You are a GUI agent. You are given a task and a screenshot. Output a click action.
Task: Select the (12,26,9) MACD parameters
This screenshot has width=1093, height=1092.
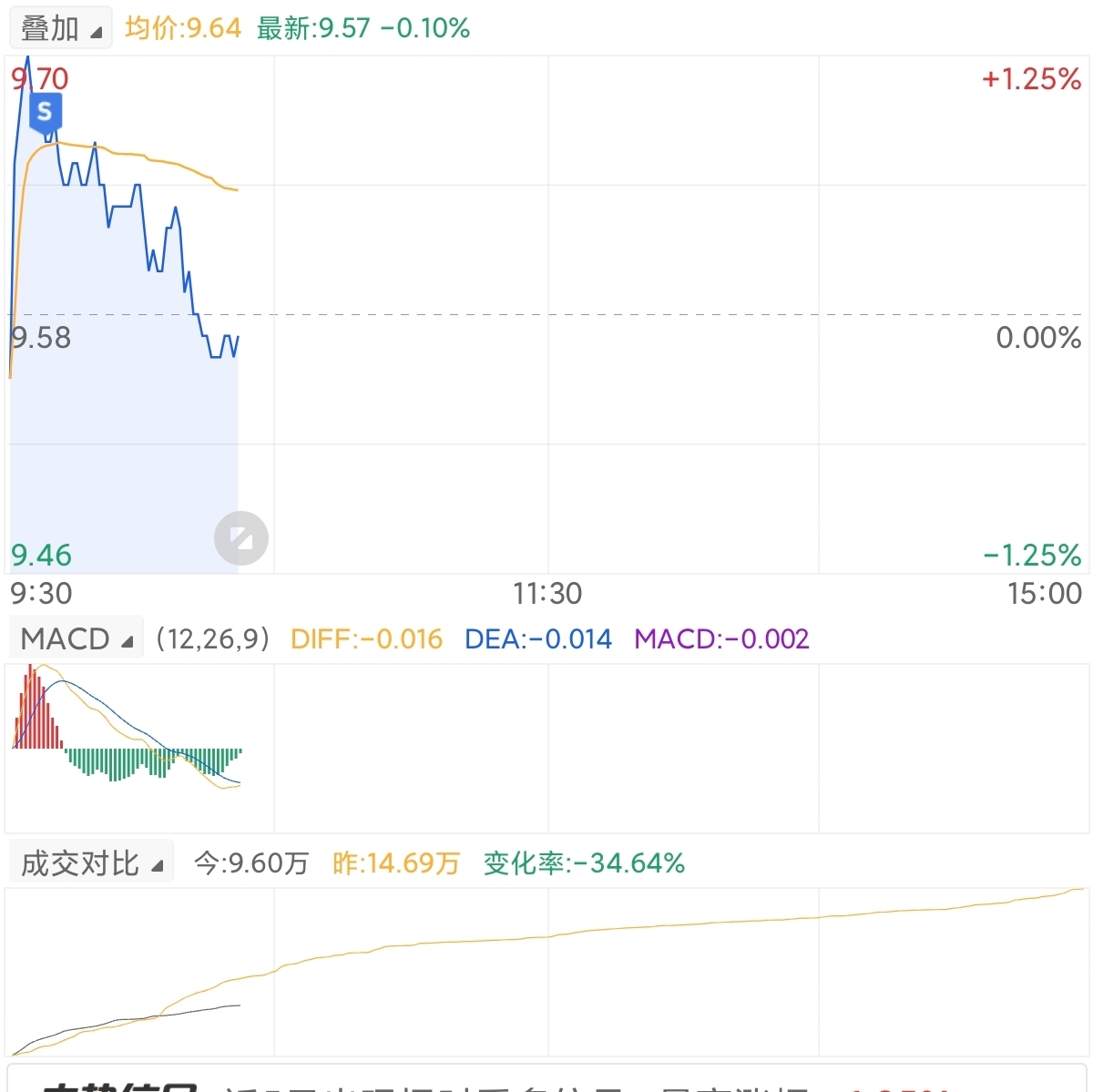[x=213, y=638]
